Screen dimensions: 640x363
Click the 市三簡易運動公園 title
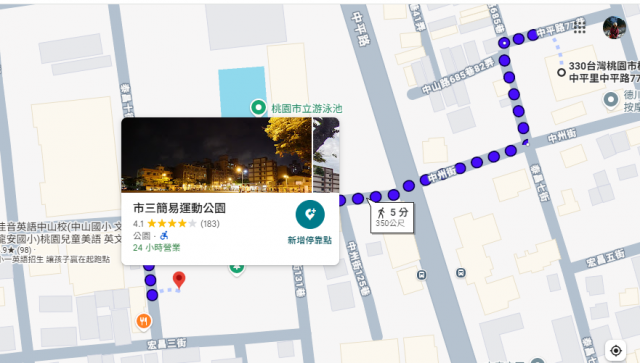[x=179, y=208]
